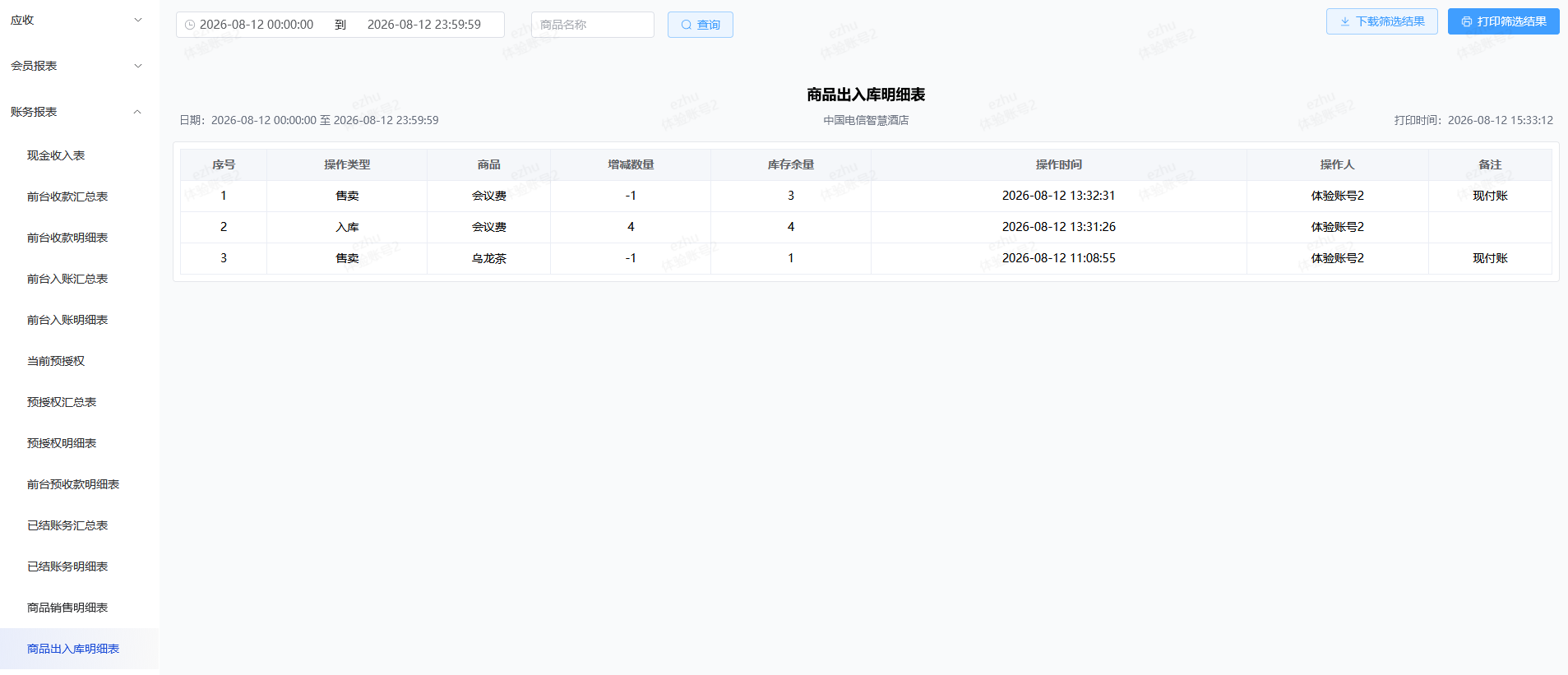This screenshot has height=675, width=1568.
Task: Click the magnifier icon on the 查询 button
Action: click(687, 25)
